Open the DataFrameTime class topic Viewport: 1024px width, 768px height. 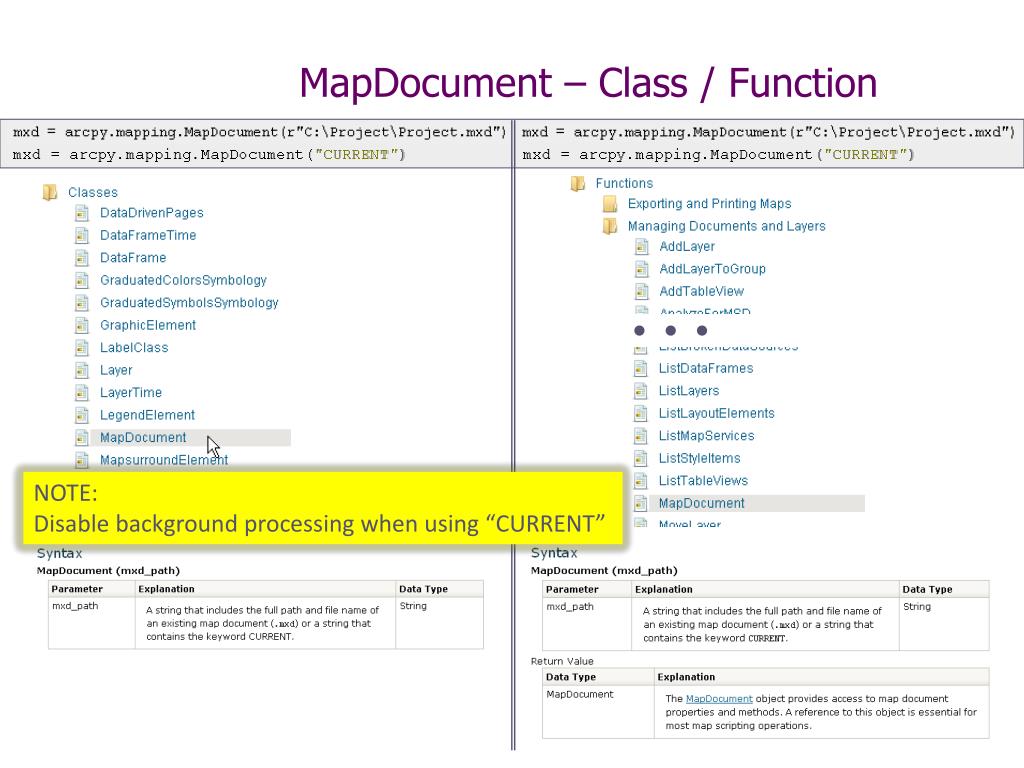148,235
